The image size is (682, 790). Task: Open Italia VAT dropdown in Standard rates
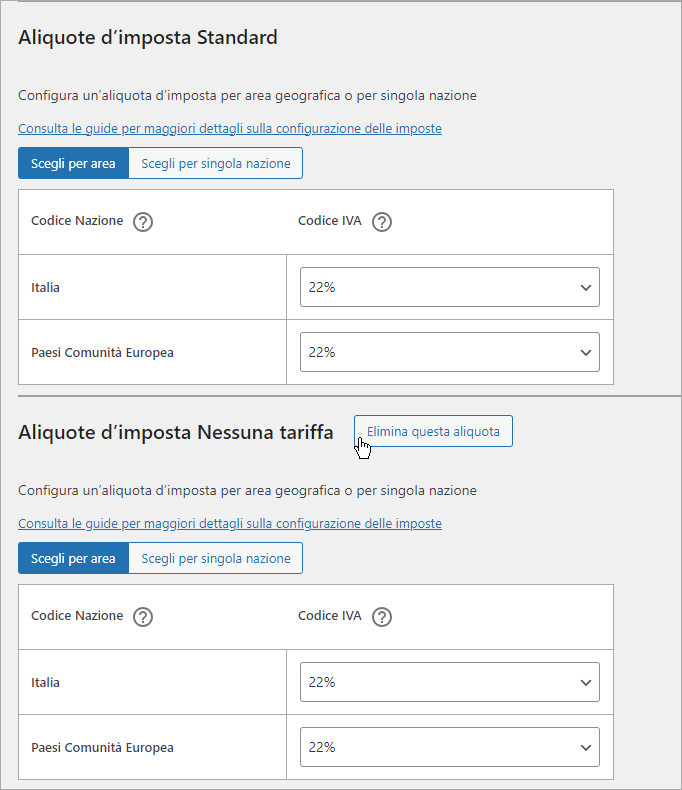tap(449, 287)
